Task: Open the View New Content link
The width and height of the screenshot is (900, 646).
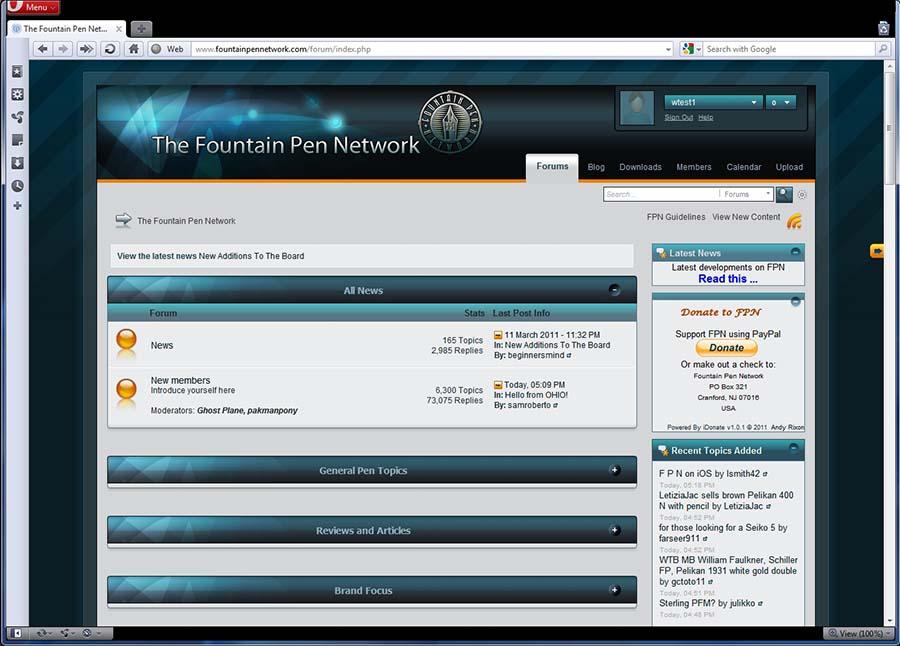Action: click(x=746, y=217)
